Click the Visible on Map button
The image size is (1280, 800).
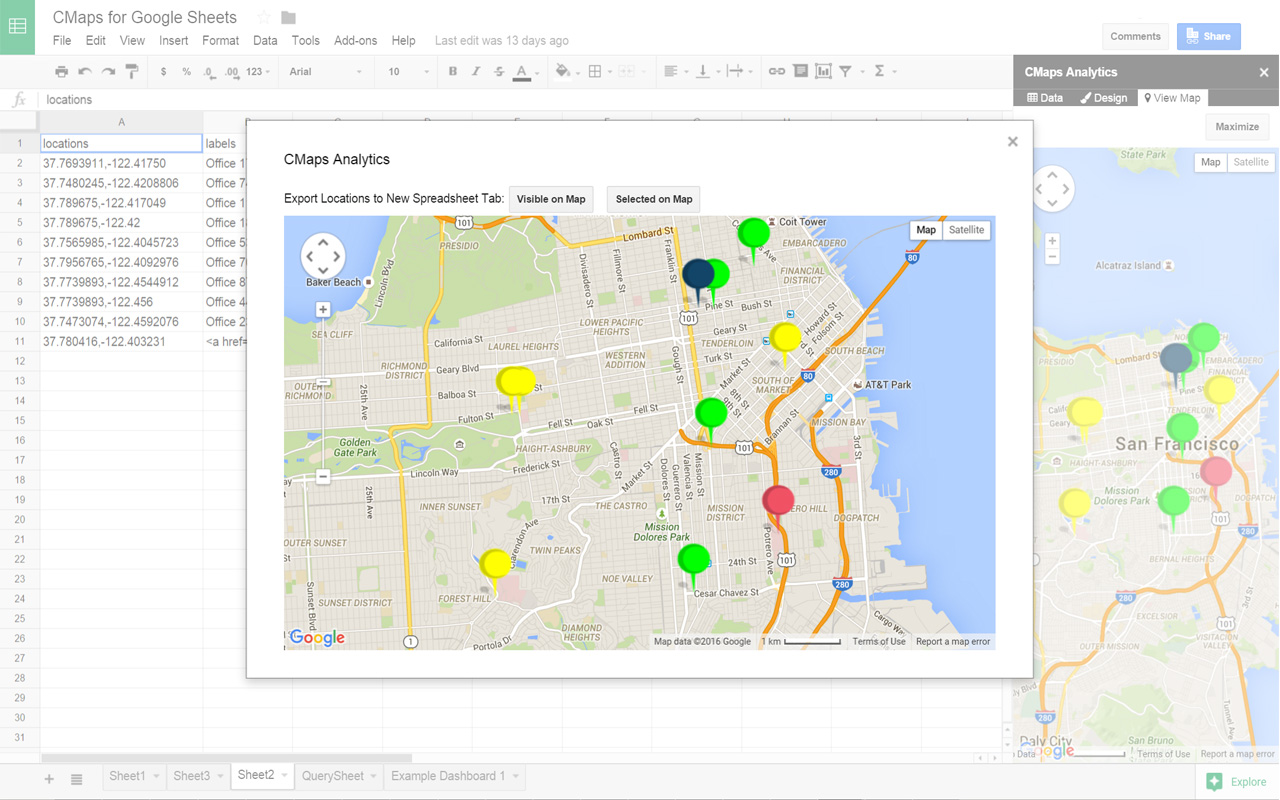pyautogui.click(x=551, y=198)
